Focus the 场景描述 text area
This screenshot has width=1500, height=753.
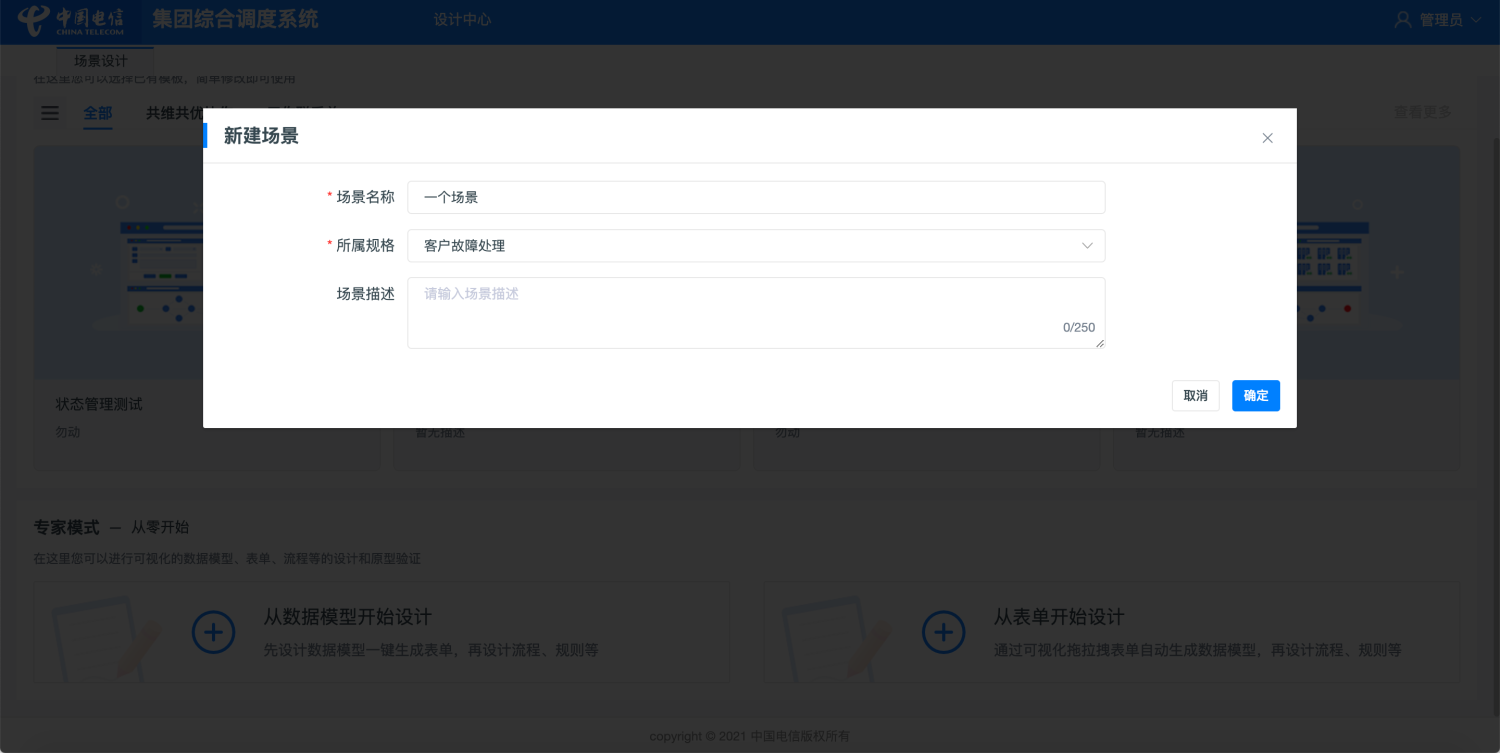point(756,313)
